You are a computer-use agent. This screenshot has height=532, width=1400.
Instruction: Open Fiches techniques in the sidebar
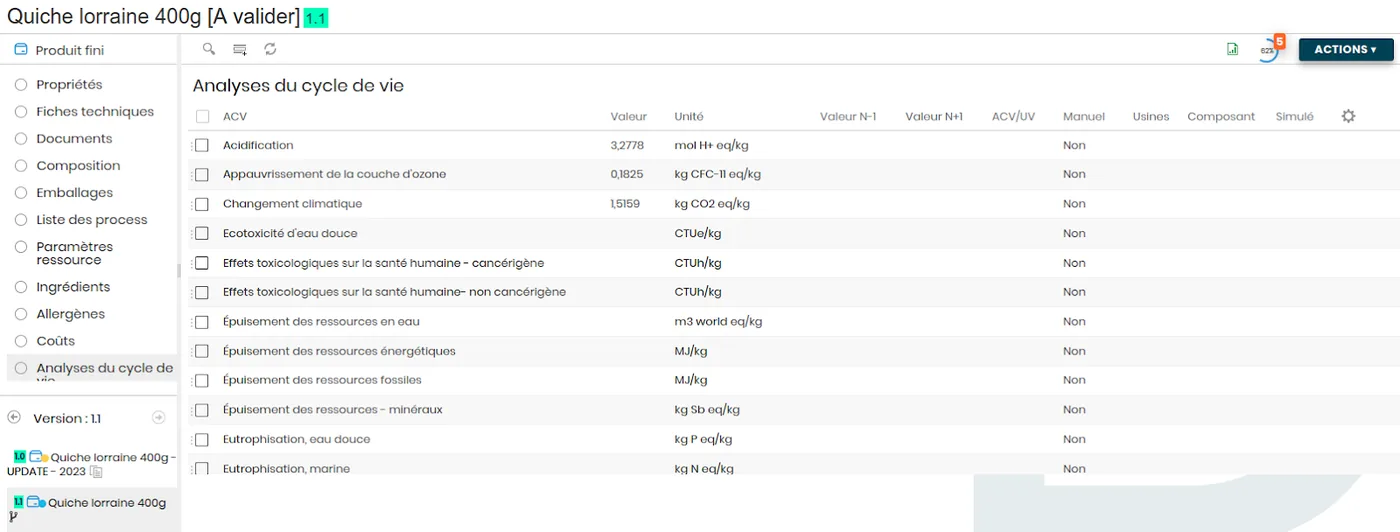point(95,112)
